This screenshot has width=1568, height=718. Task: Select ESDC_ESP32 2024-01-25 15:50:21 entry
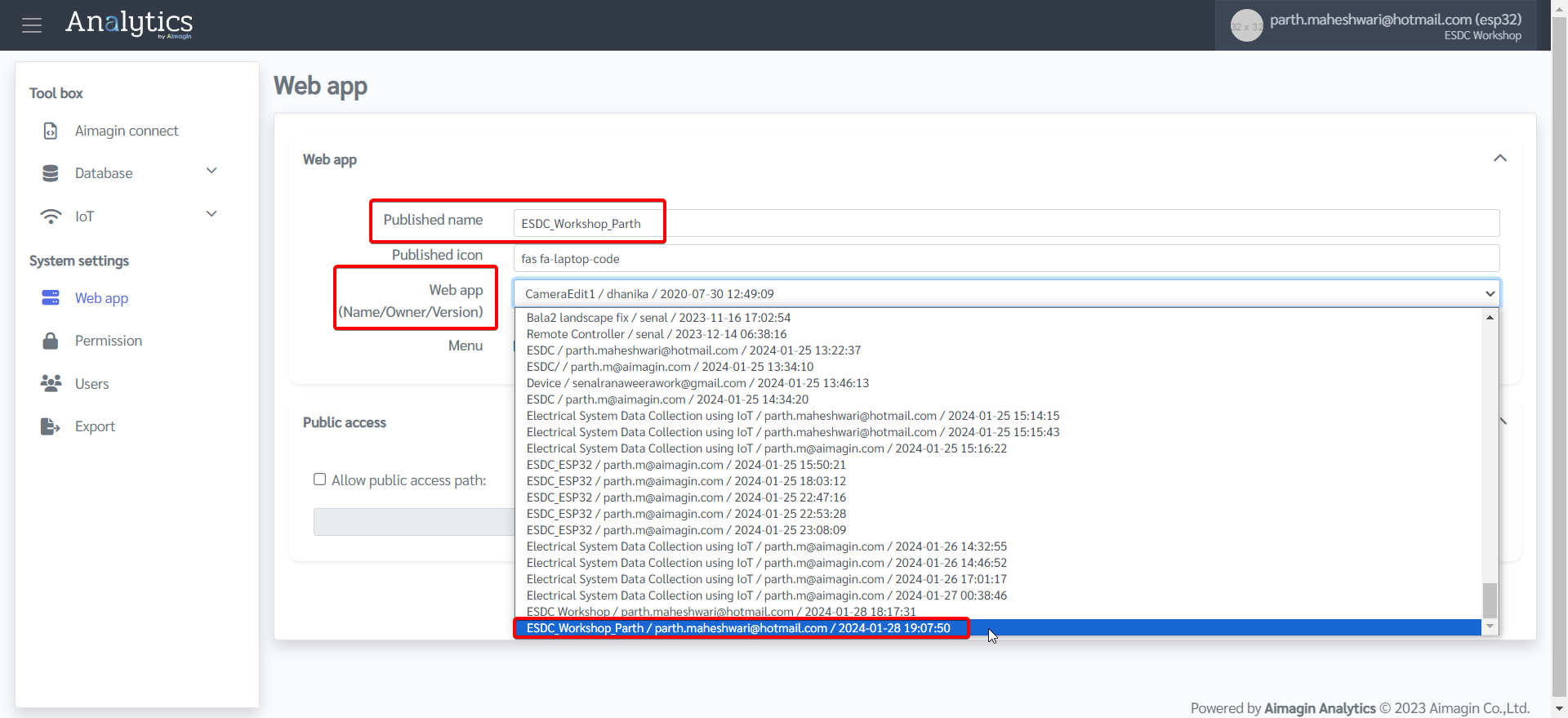(x=998, y=465)
